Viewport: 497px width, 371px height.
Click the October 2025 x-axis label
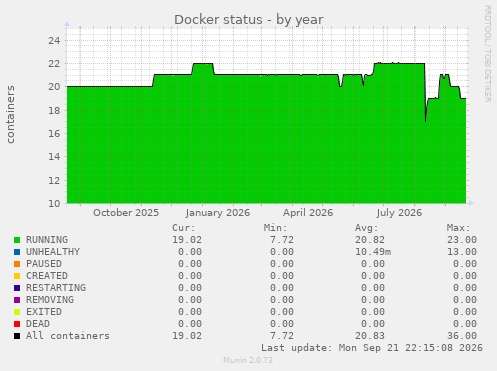pyautogui.click(x=126, y=213)
